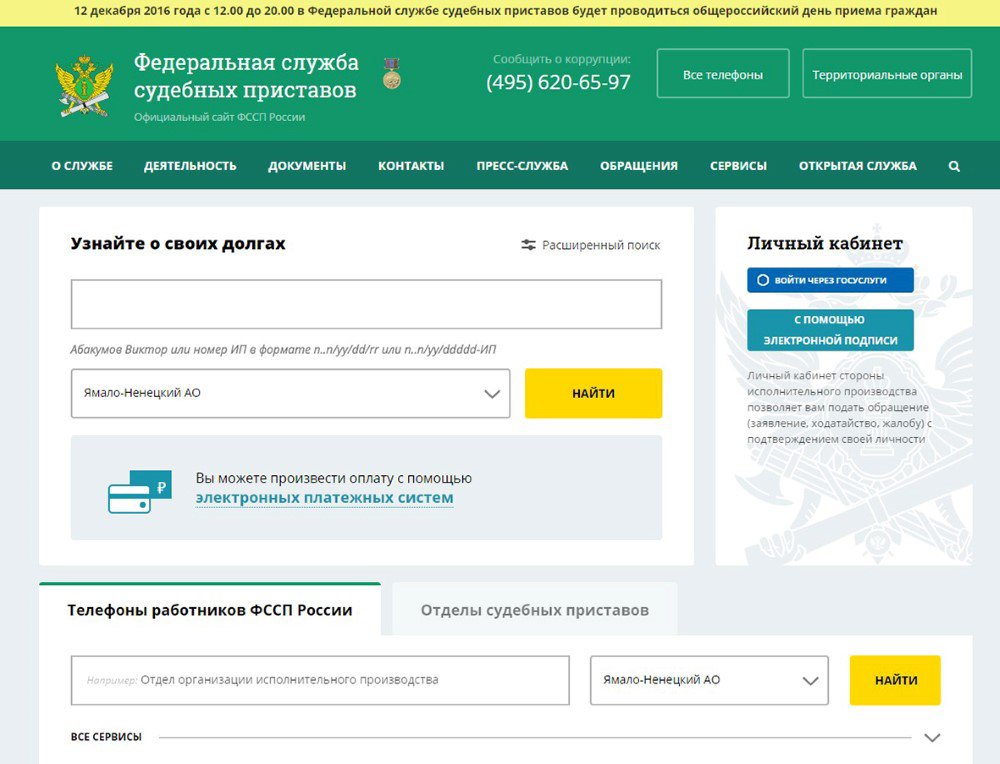The width and height of the screenshot is (1000, 764).
Task: Click the FSSP double-headed eagle emblem logo
Action: [84, 87]
